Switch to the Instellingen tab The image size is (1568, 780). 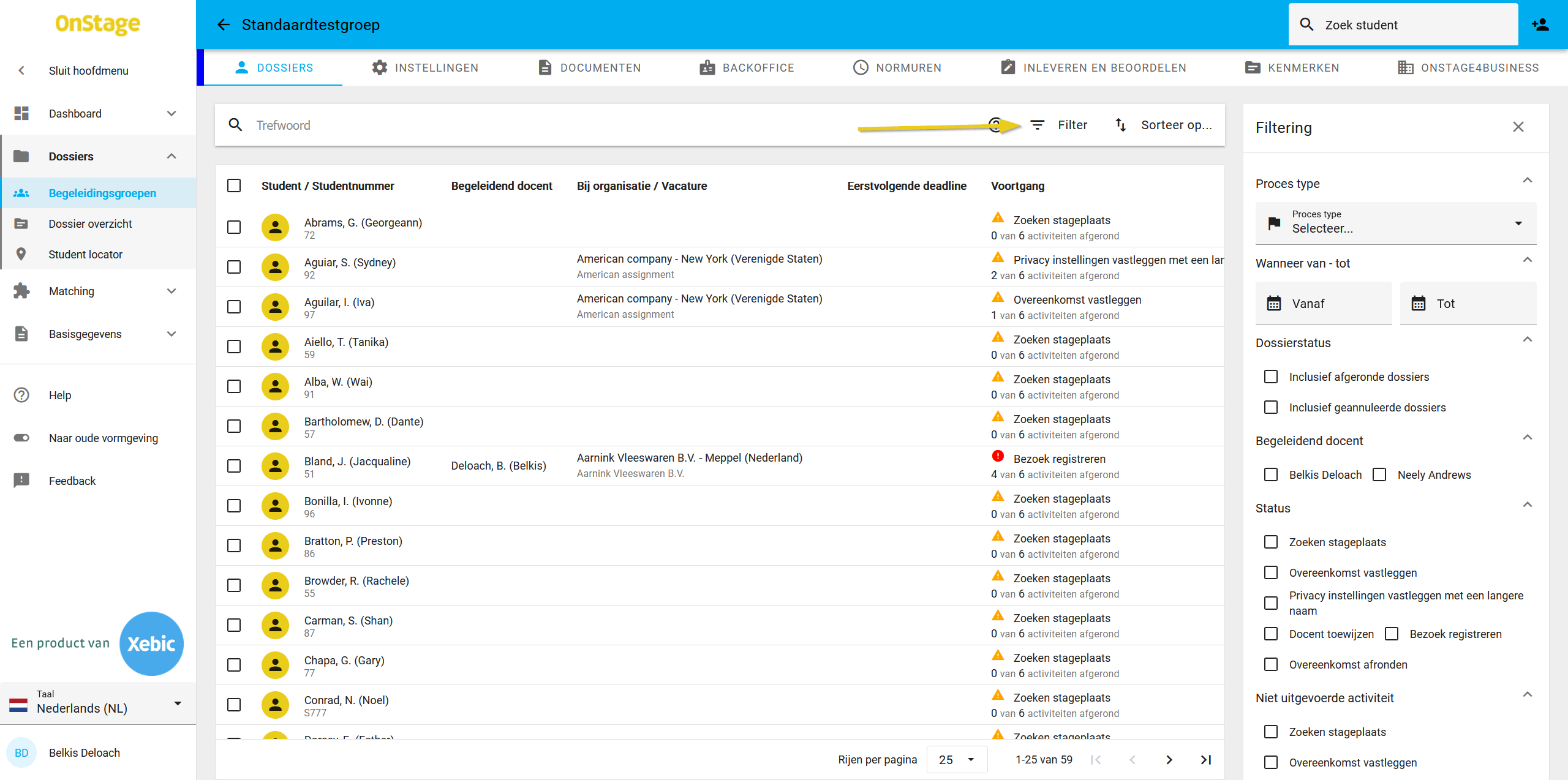(425, 67)
